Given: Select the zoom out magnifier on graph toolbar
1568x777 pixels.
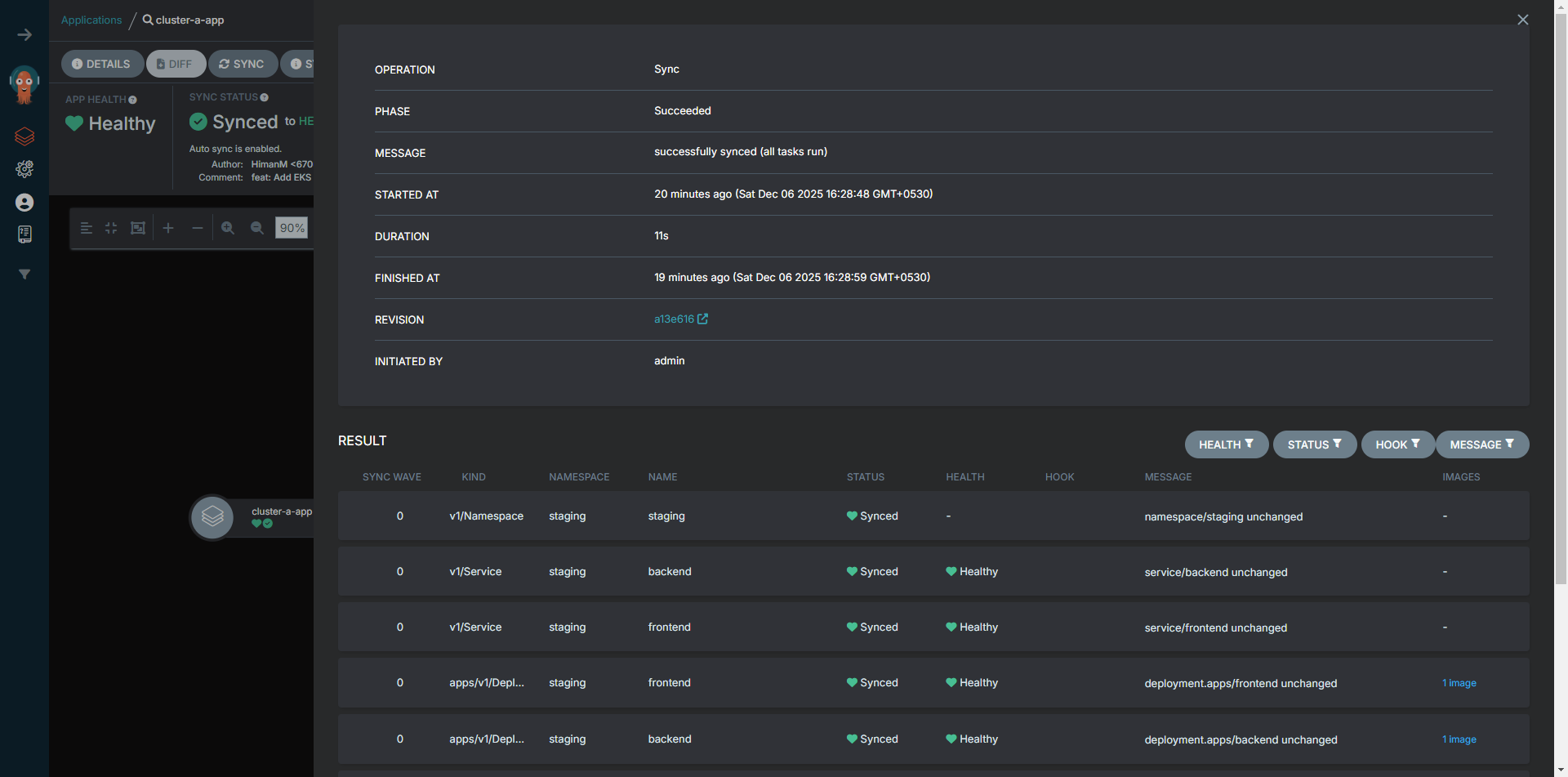Looking at the screenshot, I should (257, 228).
